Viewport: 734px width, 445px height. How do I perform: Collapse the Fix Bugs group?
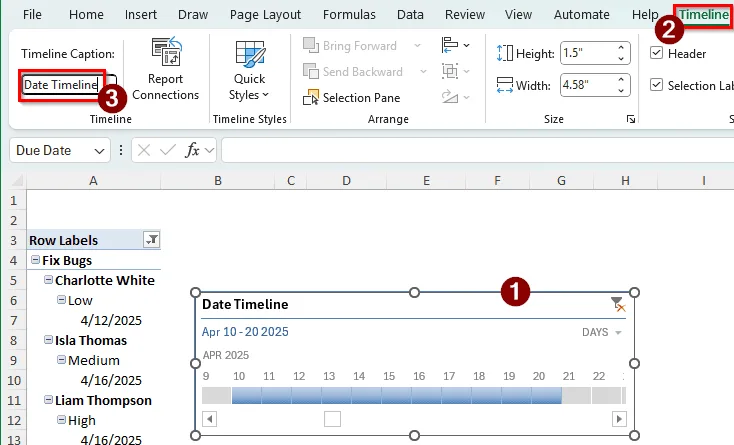point(35,260)
